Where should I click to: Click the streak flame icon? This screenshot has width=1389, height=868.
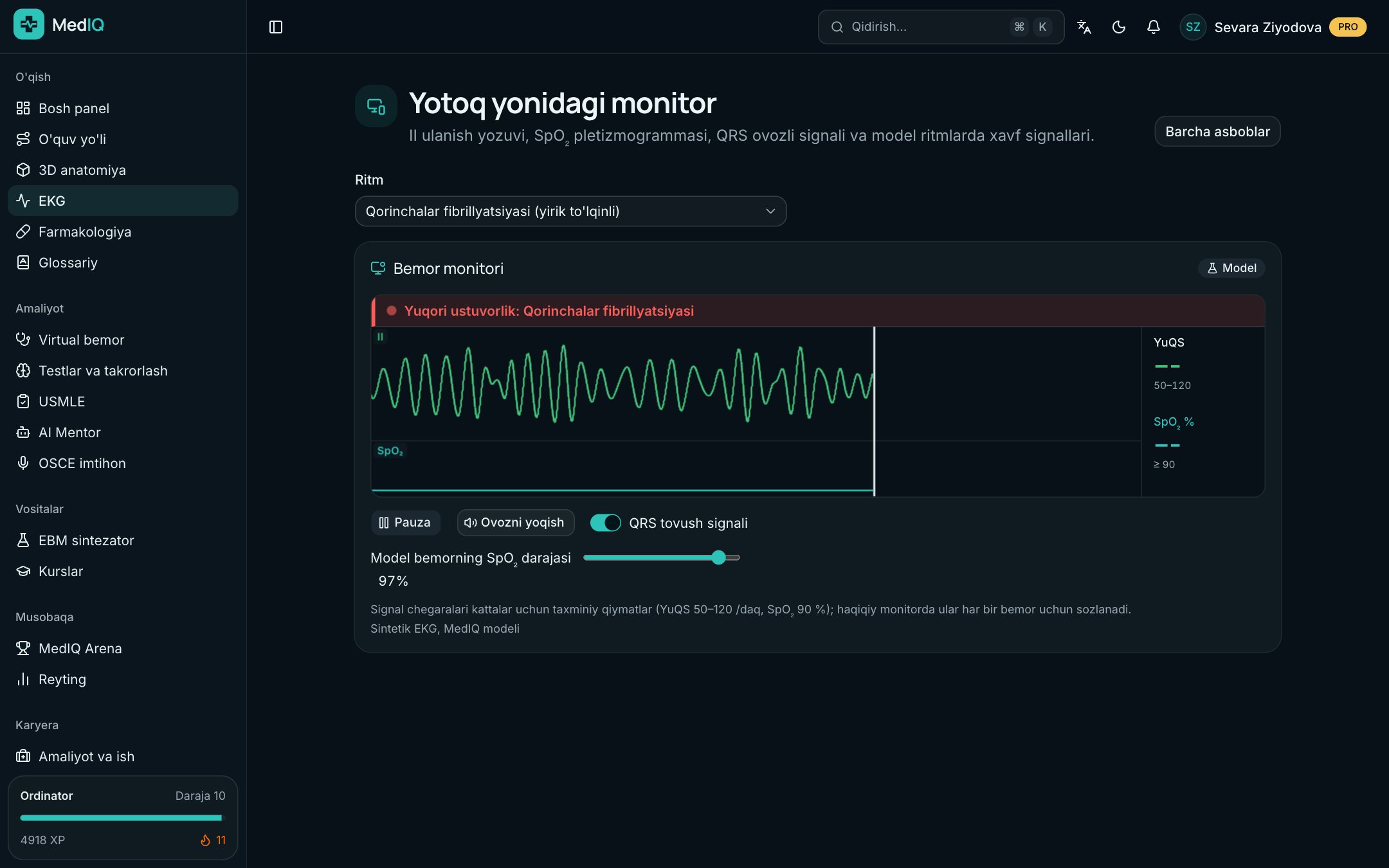point(205,840)
